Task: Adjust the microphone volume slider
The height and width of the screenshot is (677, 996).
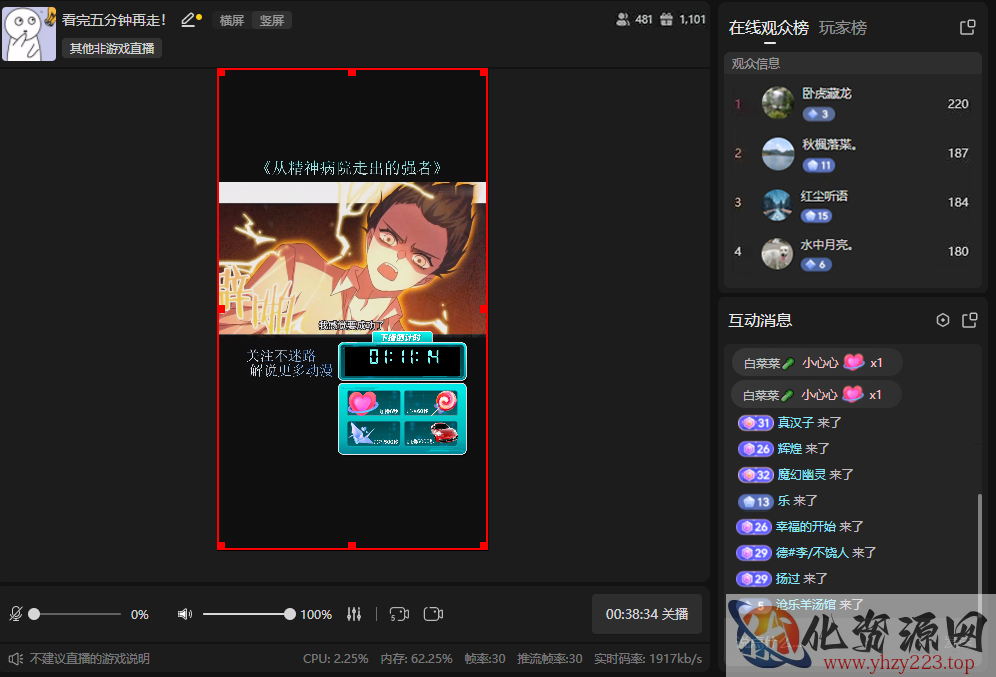Action: pos(77,614)
